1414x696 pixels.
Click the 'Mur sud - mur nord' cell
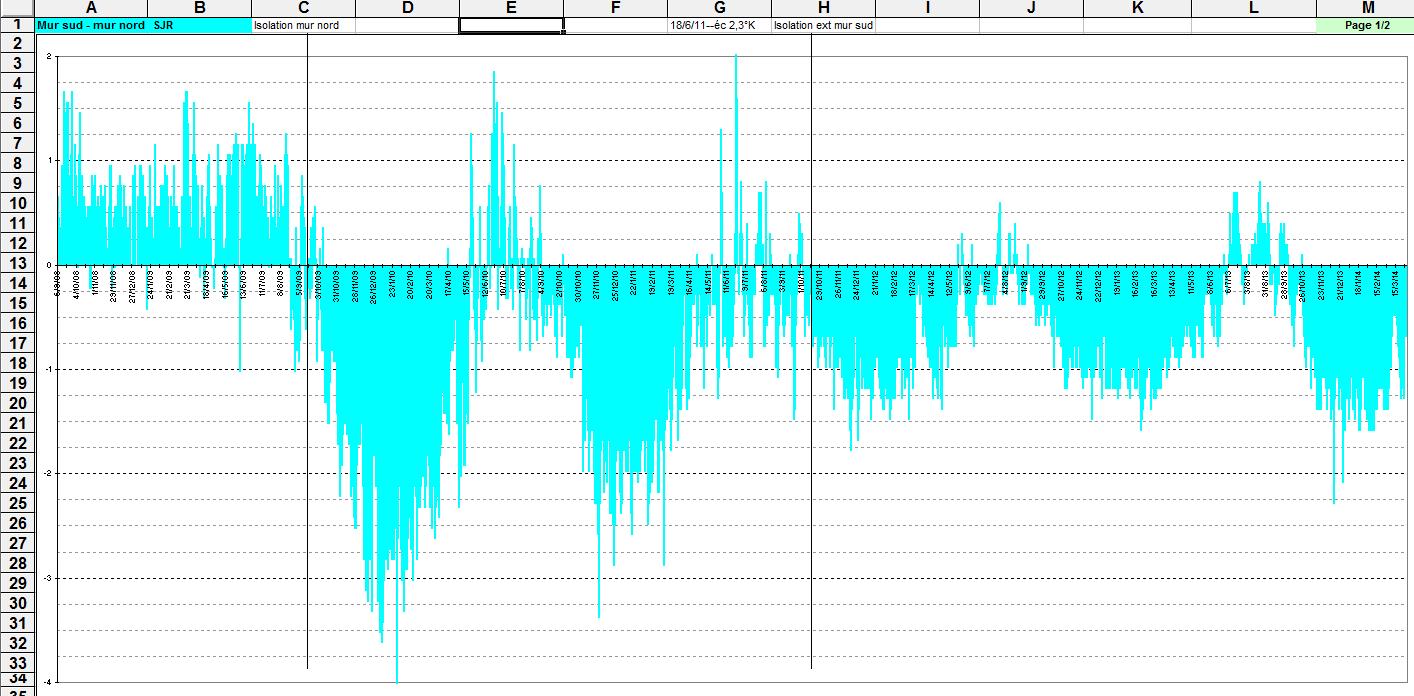click(91, 25)
